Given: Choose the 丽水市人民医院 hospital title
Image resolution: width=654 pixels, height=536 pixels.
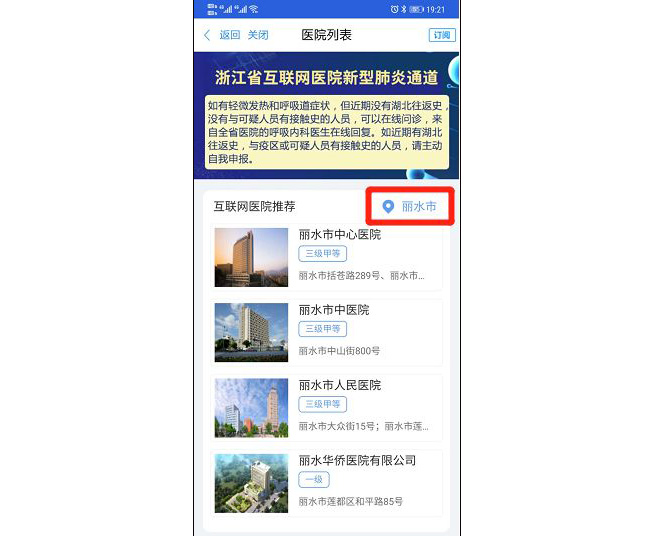Looking at the screenshot, I should point(339,385).
